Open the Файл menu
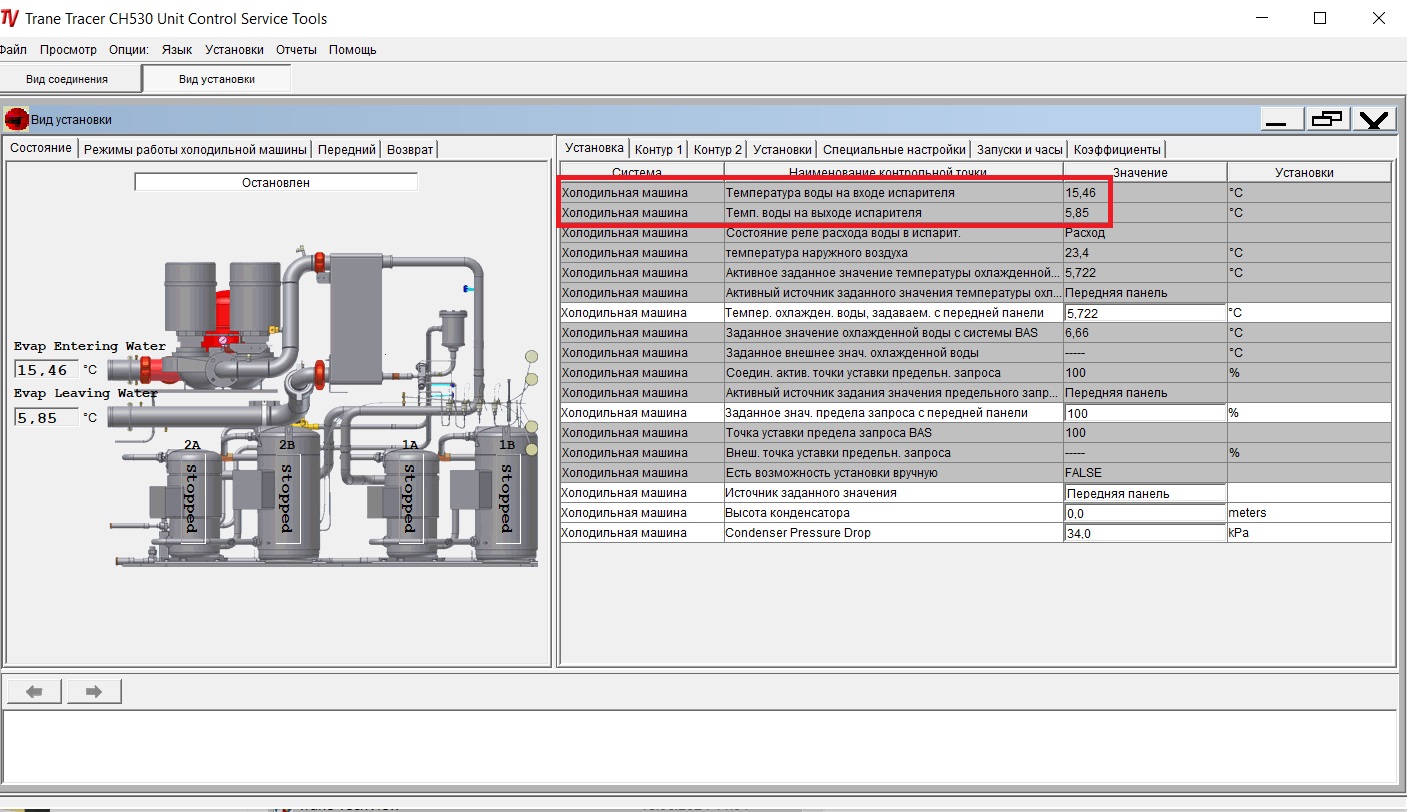This screenshot has width=1407, height=812. pyautogui.click(x=13, y=49)
